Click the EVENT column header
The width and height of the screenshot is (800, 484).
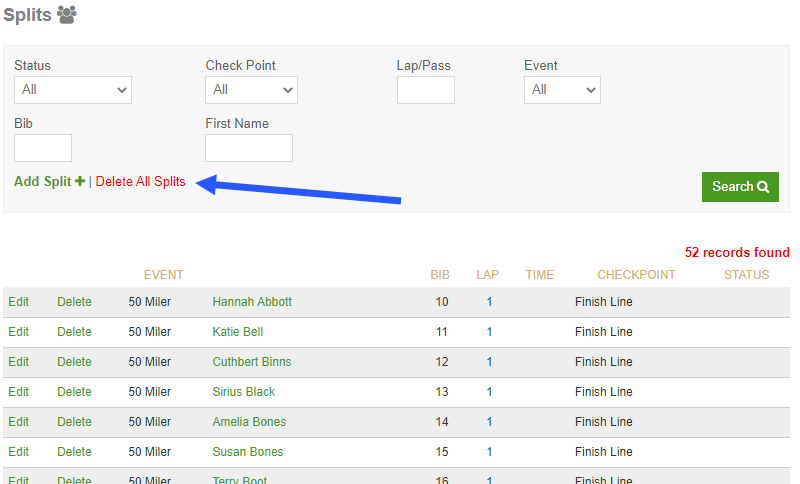tap(163, 275)
